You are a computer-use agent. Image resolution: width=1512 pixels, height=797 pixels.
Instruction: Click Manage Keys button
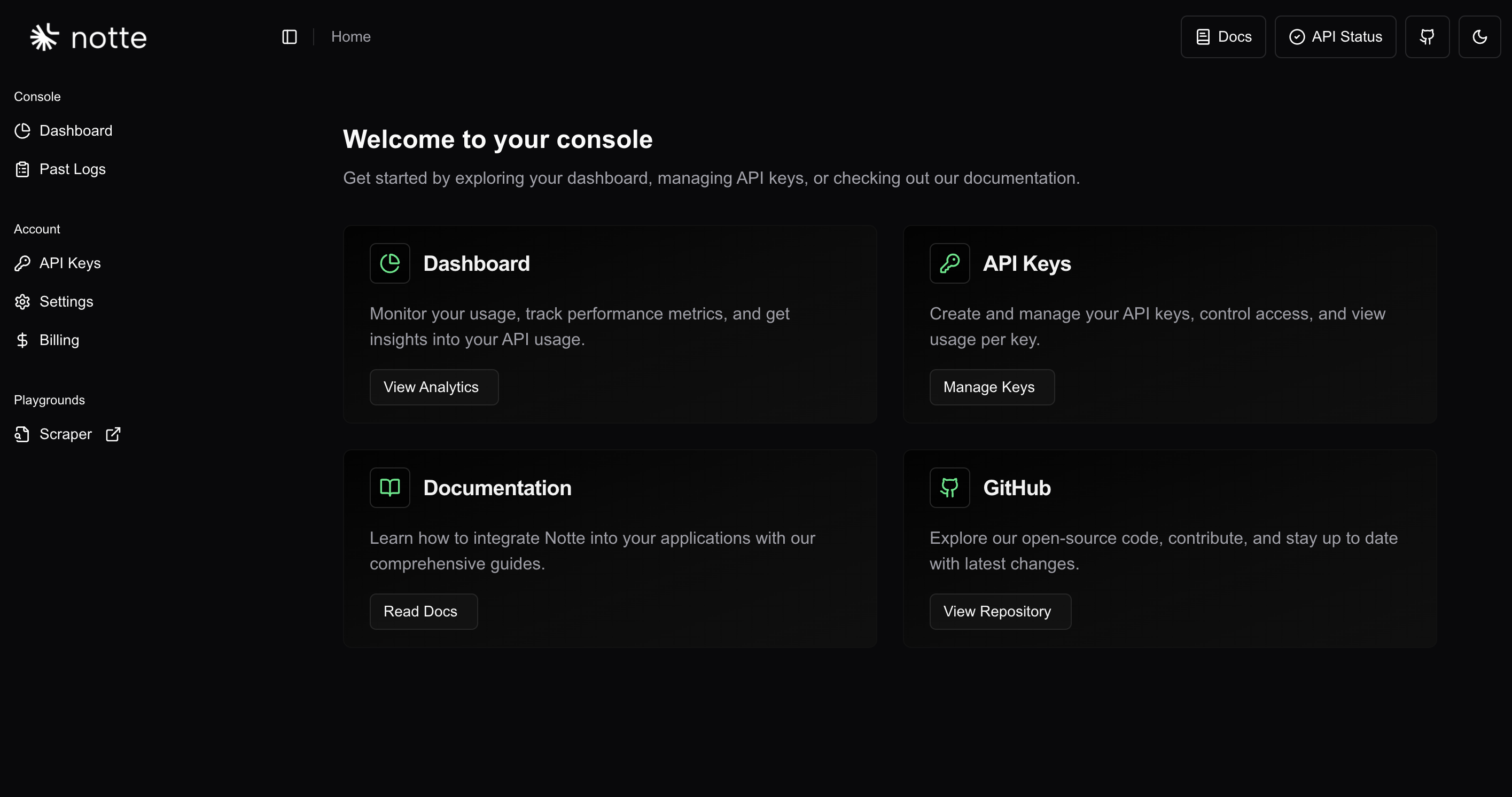tap(992, 387)
